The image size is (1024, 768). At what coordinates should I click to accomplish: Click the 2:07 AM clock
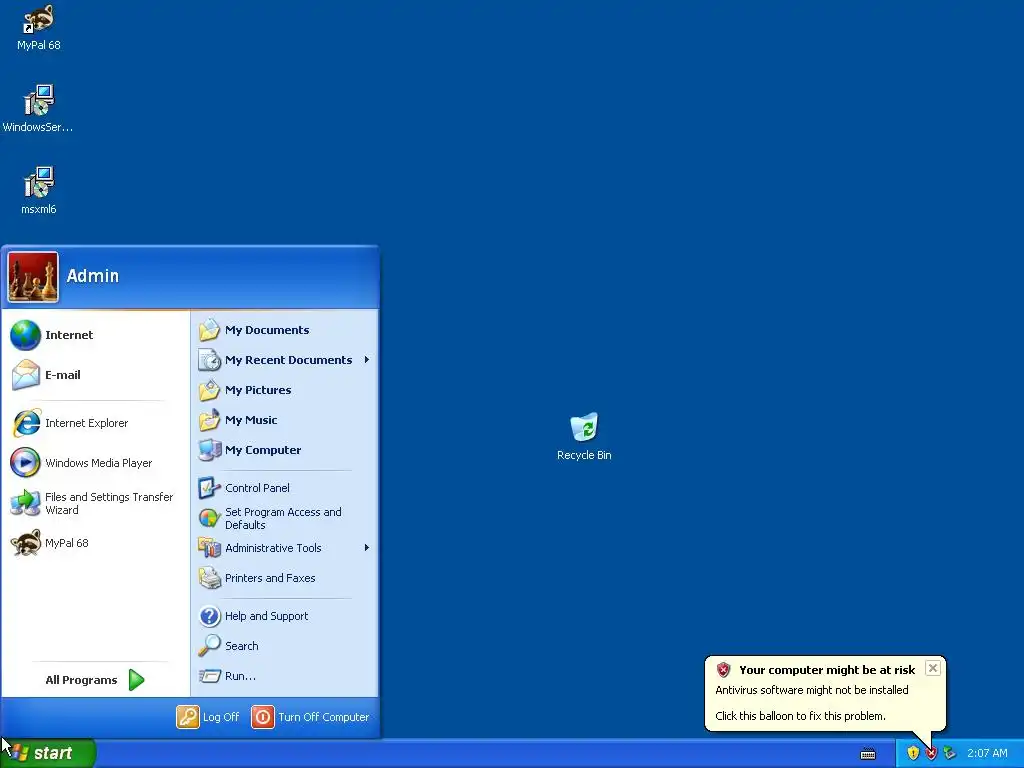[987, 754]
